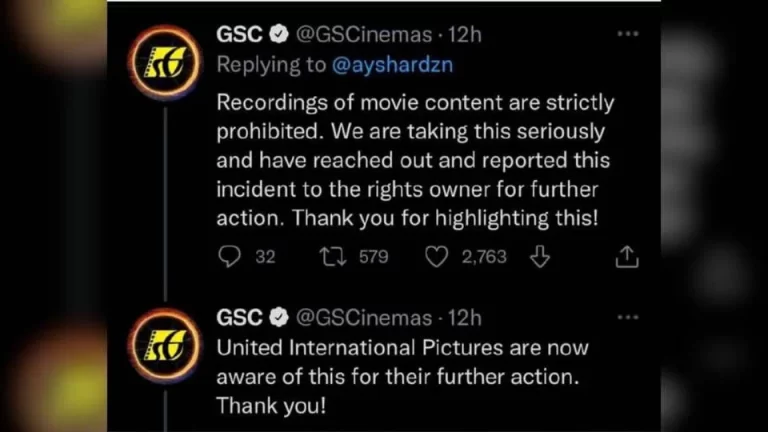The image size is (768, 432).
Task: Open the more options menu on the first tweet
Action: (x=627, y=34)
